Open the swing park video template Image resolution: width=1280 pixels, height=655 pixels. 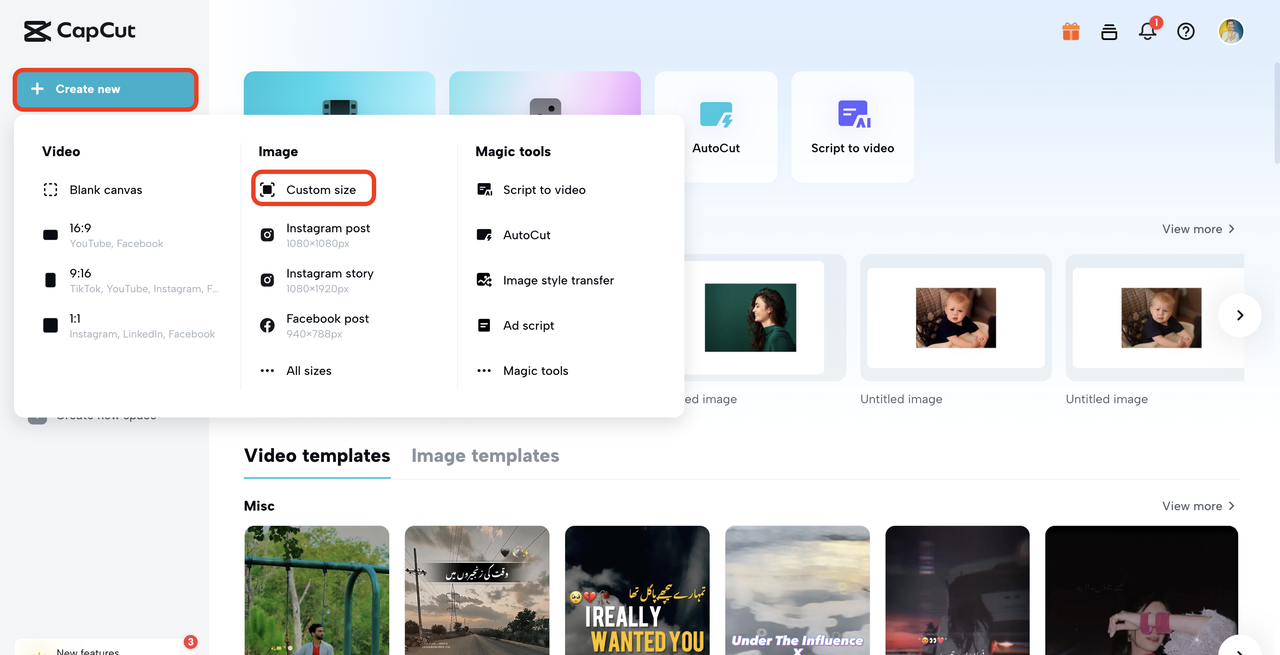pyautogui.click(x=316, y=590)
